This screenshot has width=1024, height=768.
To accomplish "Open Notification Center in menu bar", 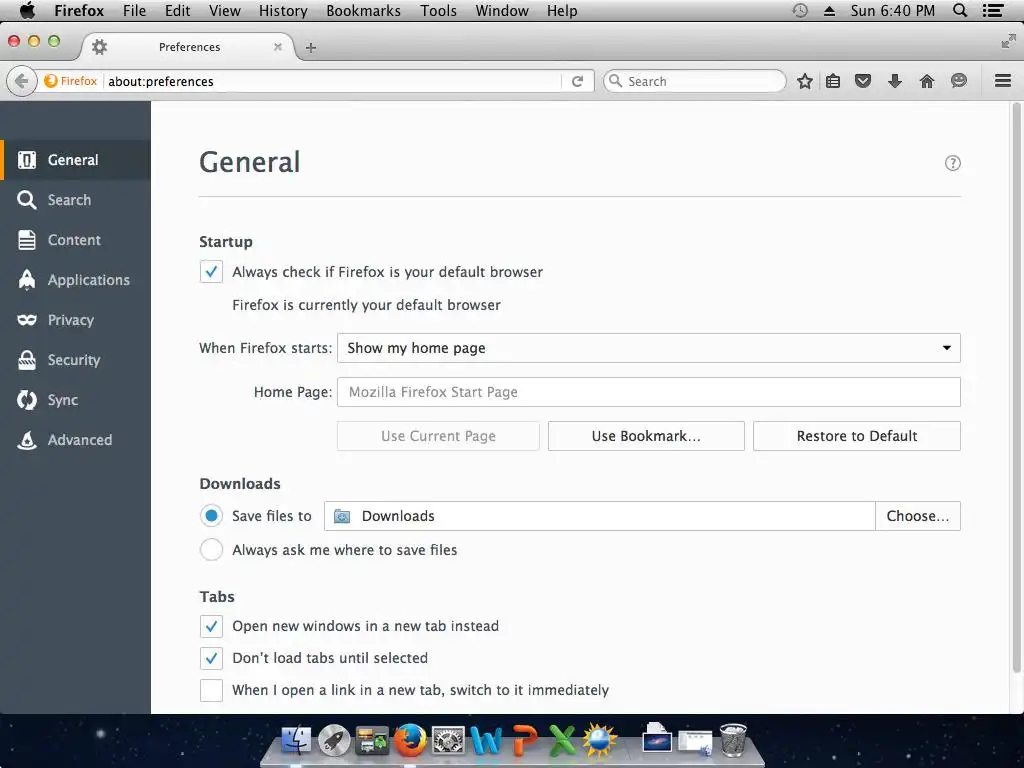I will 993,10.
